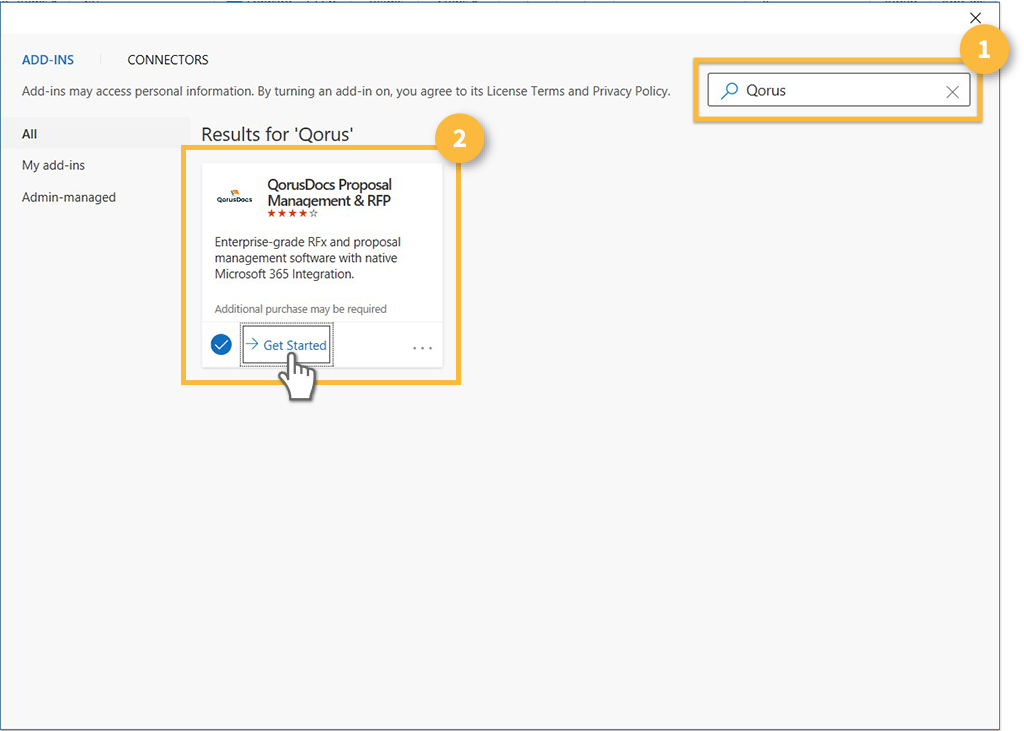Open QorusDocs Proposal Management & RFP title
1024x731 pixels.
(x=329, y=193)
